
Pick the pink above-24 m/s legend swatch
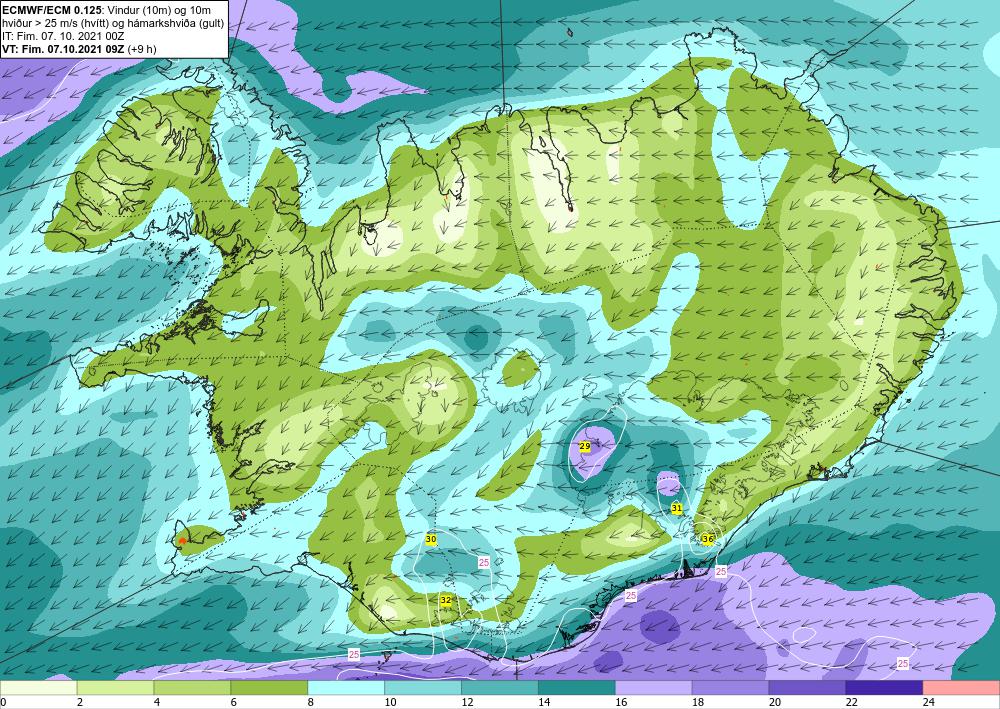[x=961, y=688]
